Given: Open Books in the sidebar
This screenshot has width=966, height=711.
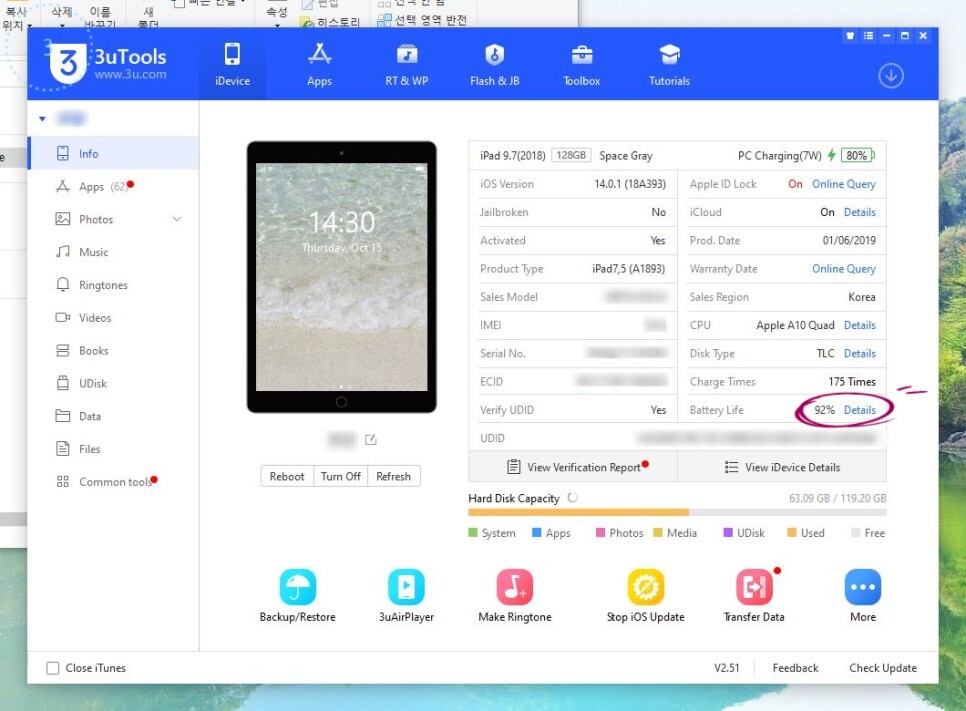Looking at the screenshot, I should click(114, 351).
